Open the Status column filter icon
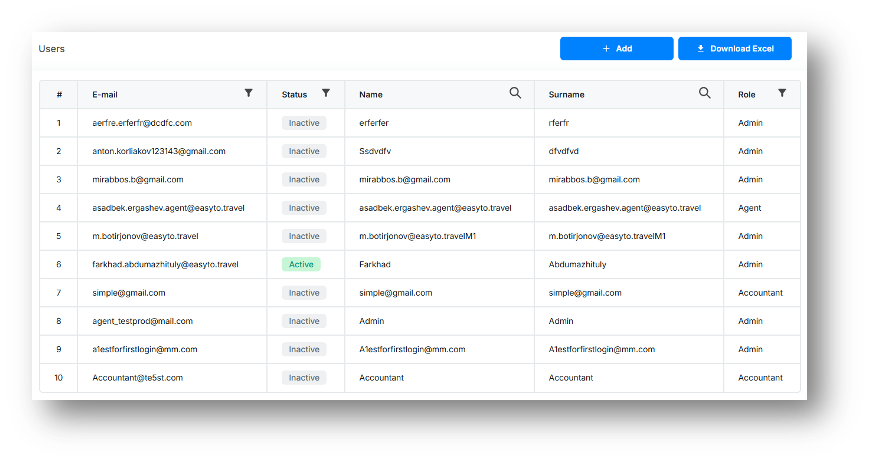The image size is (870, 462). coord(326,93)
